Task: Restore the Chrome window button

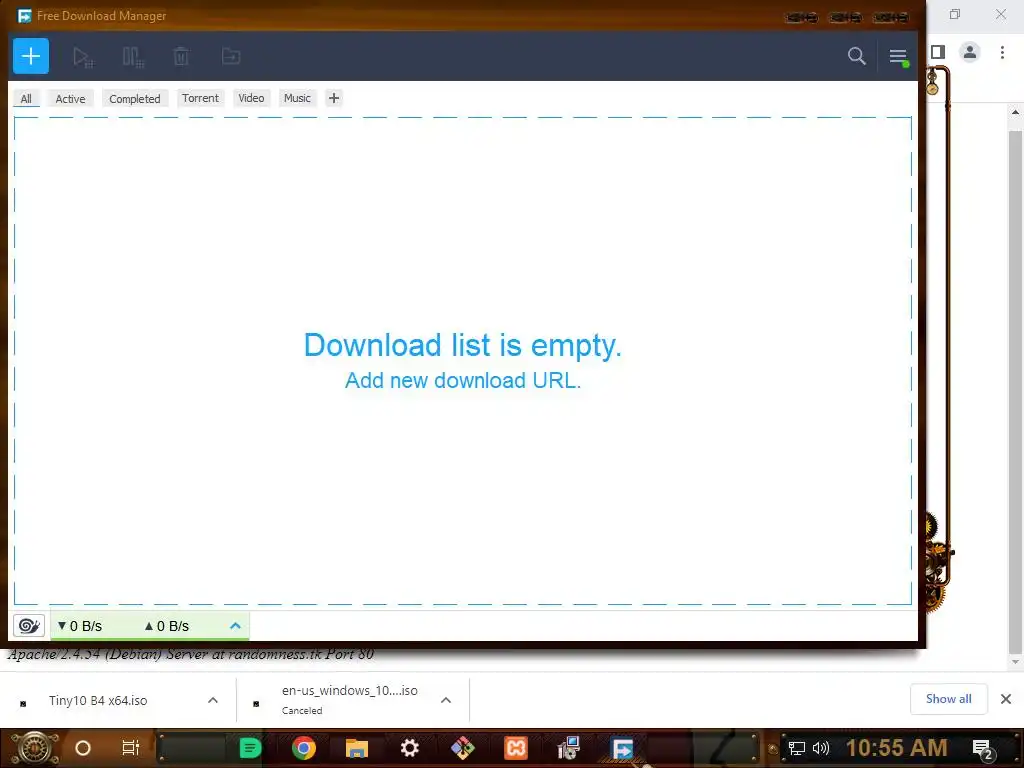Action: pyautogui.click(x=955, y=14)
